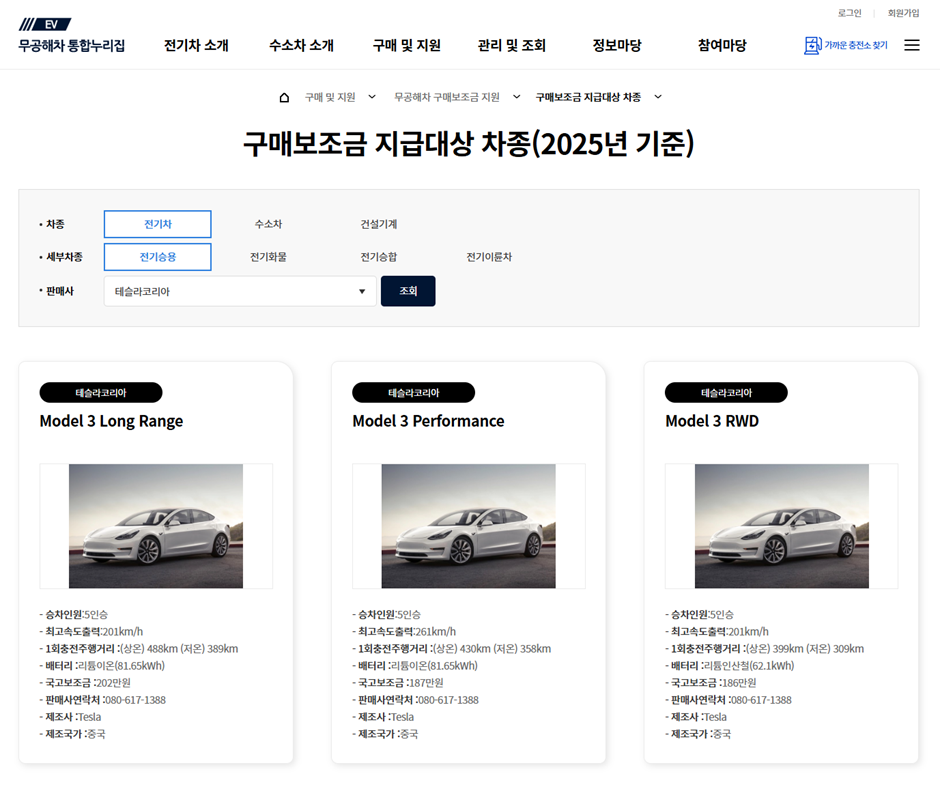Click Long Range card 배터리 리튬이온(81.65kWh) text
940x787 pixels.
(x=103, y=666)
